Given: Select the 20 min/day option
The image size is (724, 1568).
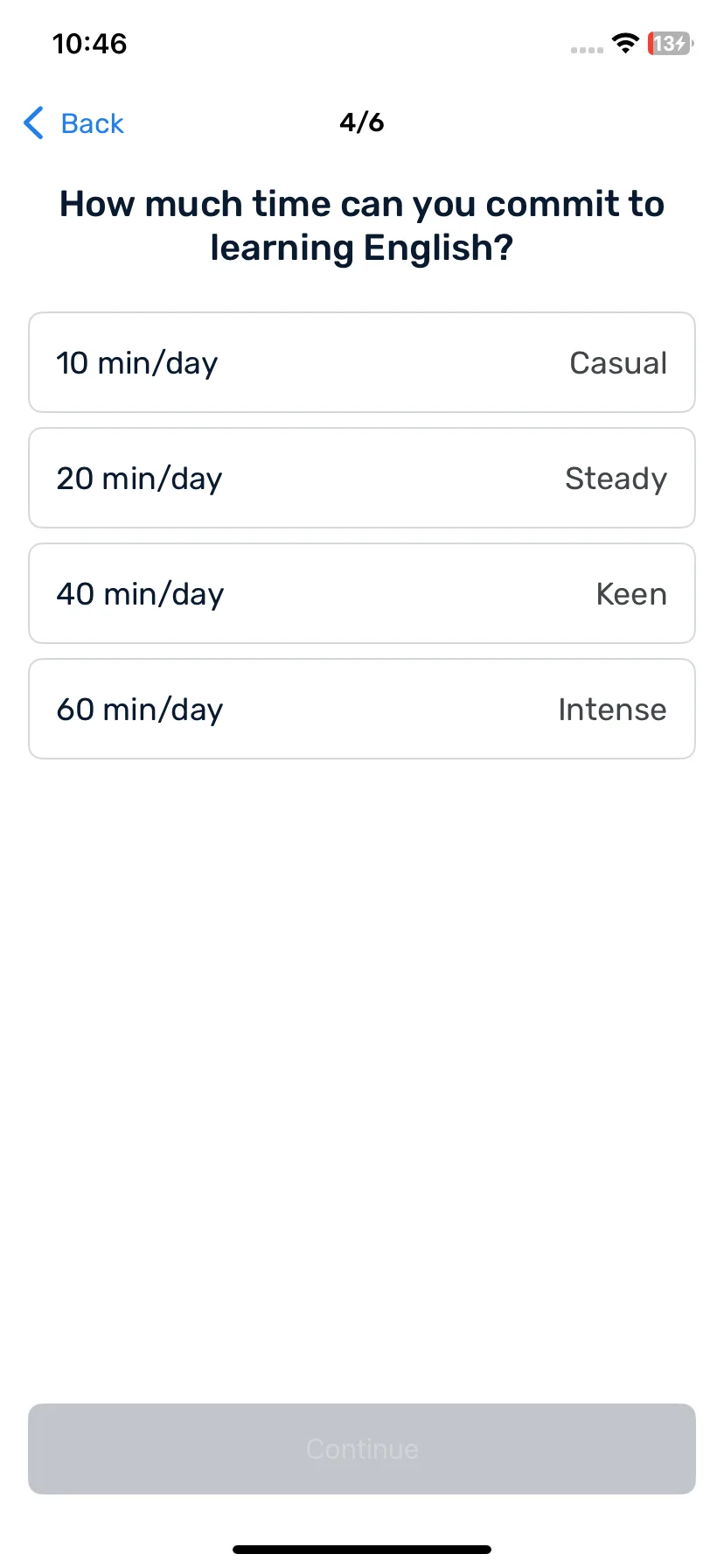Looking at the screenshot, I should (362, 478).
